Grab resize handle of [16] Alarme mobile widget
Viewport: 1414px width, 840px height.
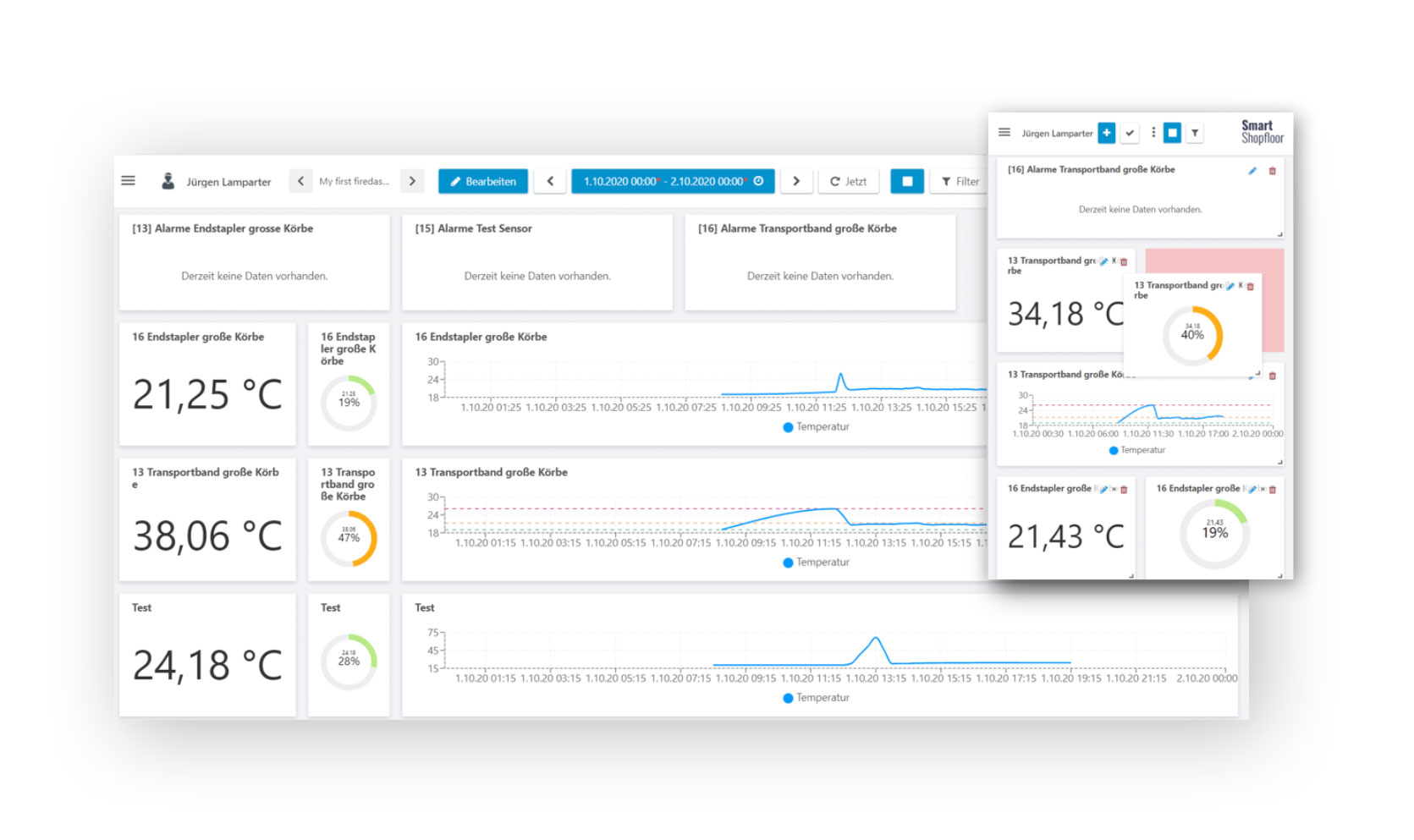[1279, 234]
